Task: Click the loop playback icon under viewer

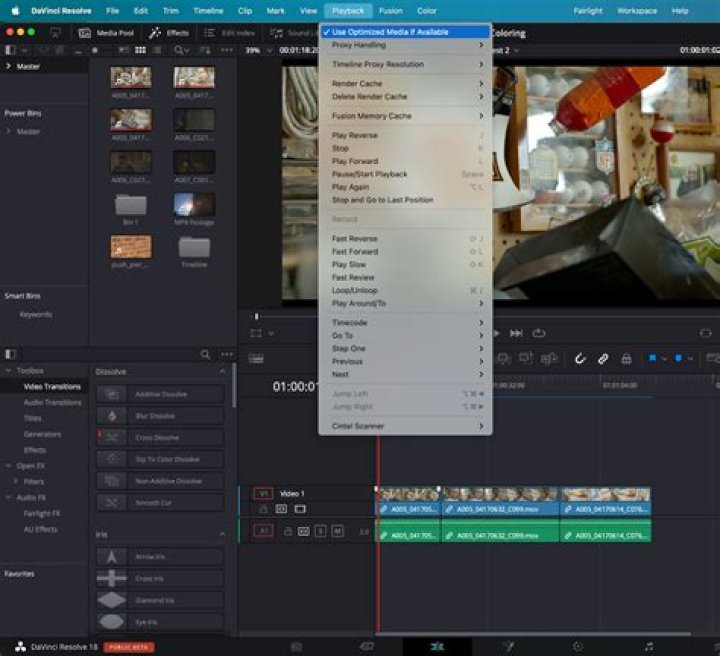Action: tap(539, 333)
